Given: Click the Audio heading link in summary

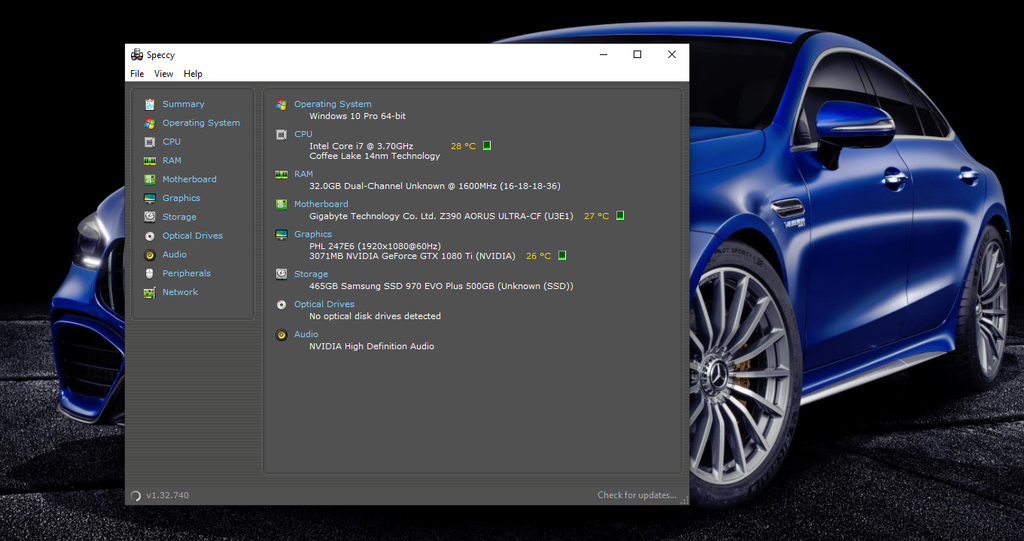Looking at the screenshot, I should tap(306, 335).
